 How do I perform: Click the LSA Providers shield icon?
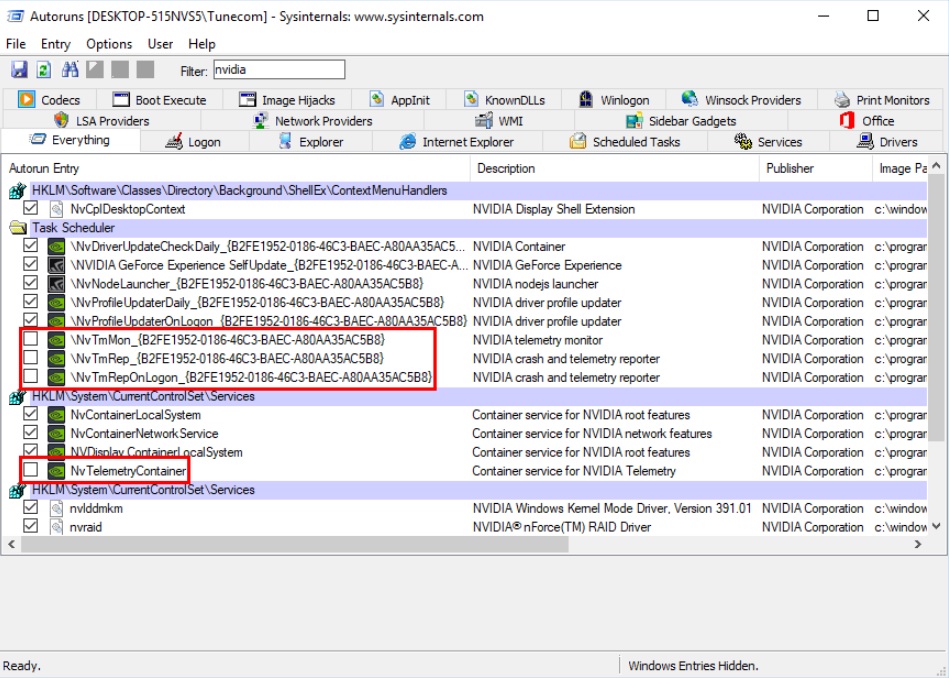click(61, 120)
